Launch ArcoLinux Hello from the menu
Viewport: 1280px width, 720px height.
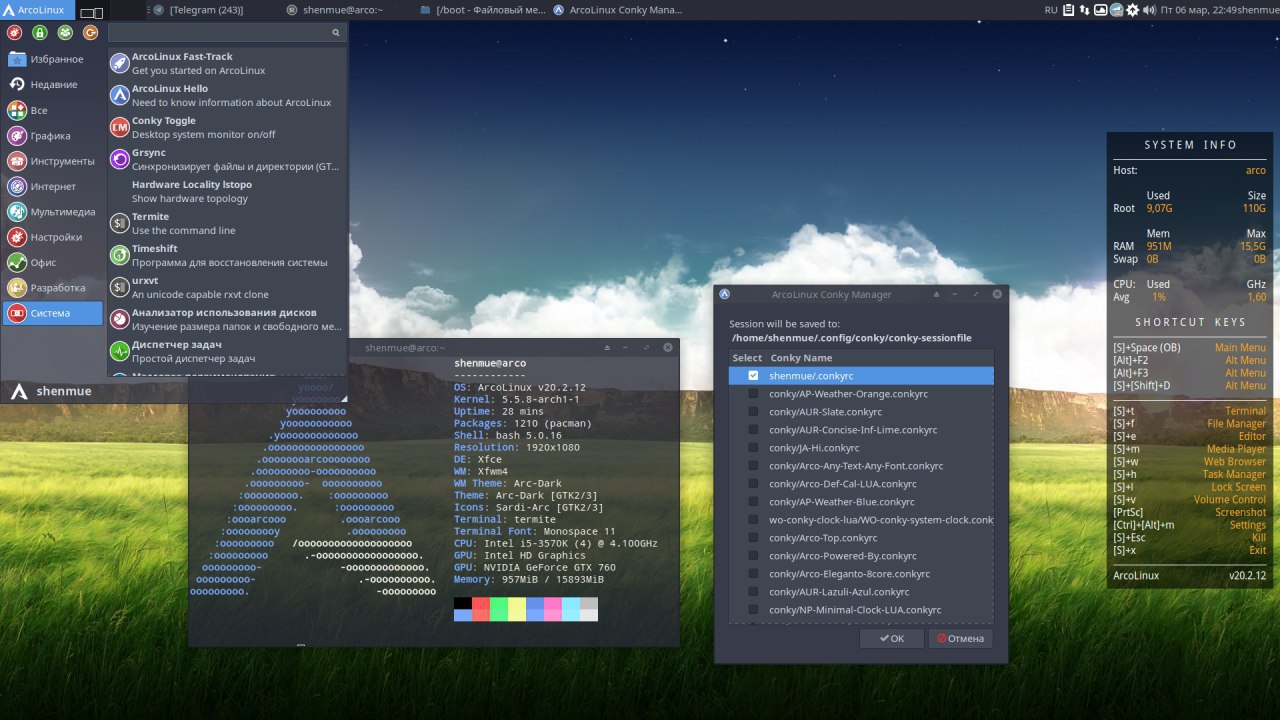coord(227,95)
